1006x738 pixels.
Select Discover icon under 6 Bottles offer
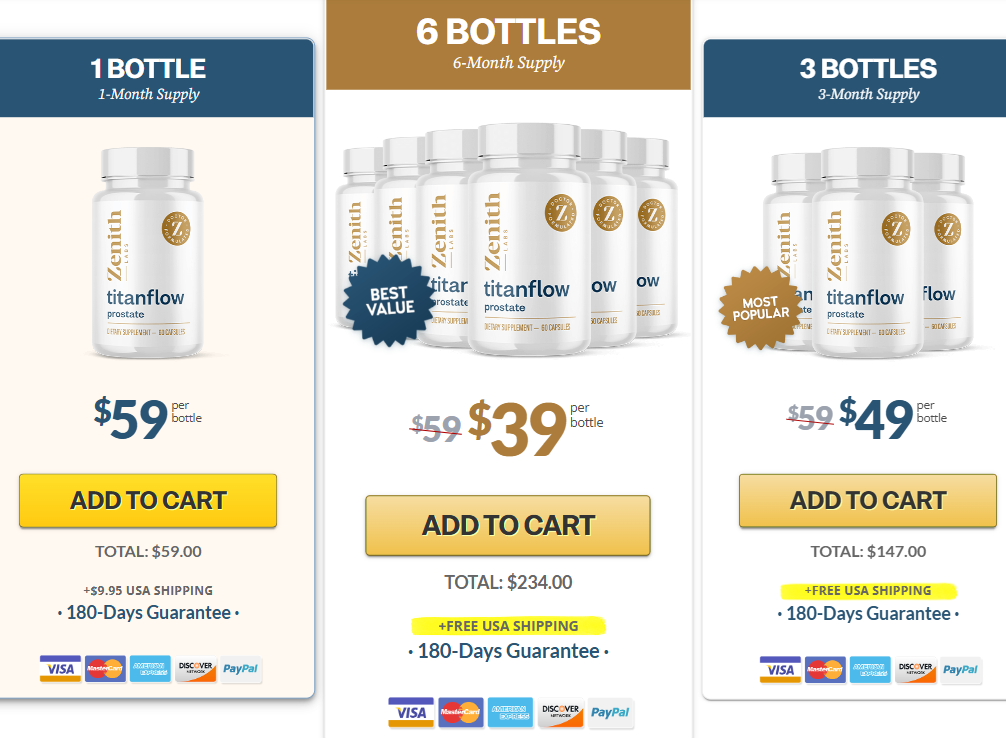[560, 712]
